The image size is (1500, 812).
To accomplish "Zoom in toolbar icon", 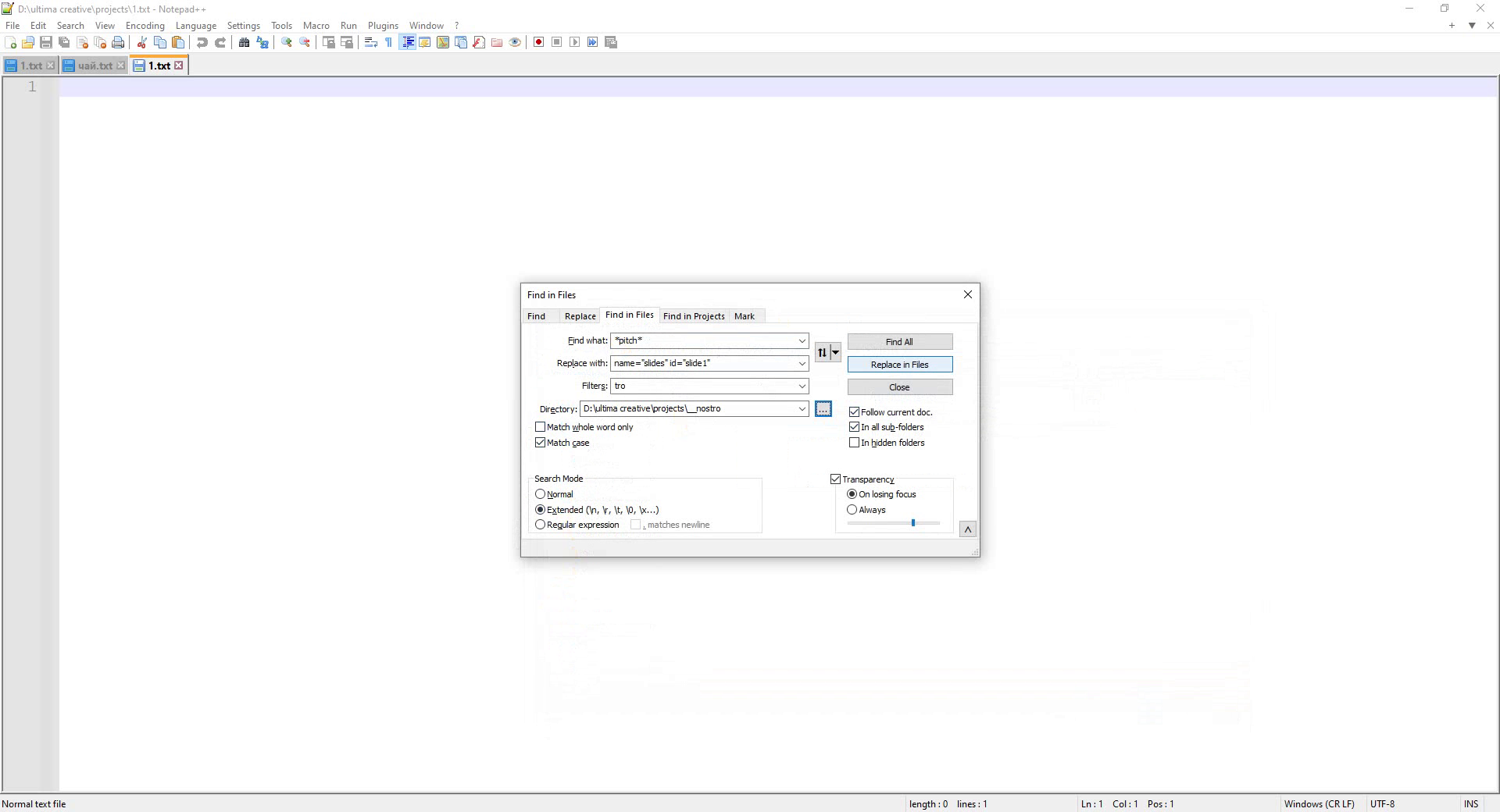I will [287, 42].
